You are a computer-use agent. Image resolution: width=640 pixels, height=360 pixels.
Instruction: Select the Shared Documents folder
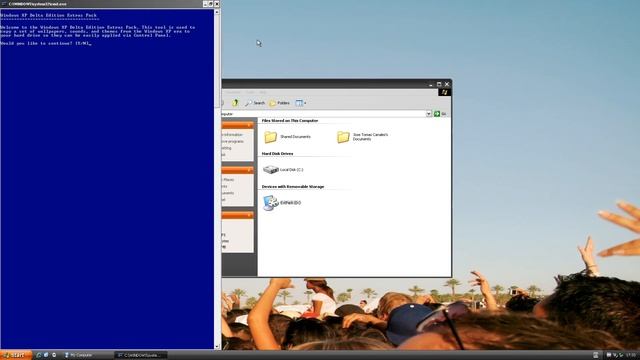pos(287,137)
